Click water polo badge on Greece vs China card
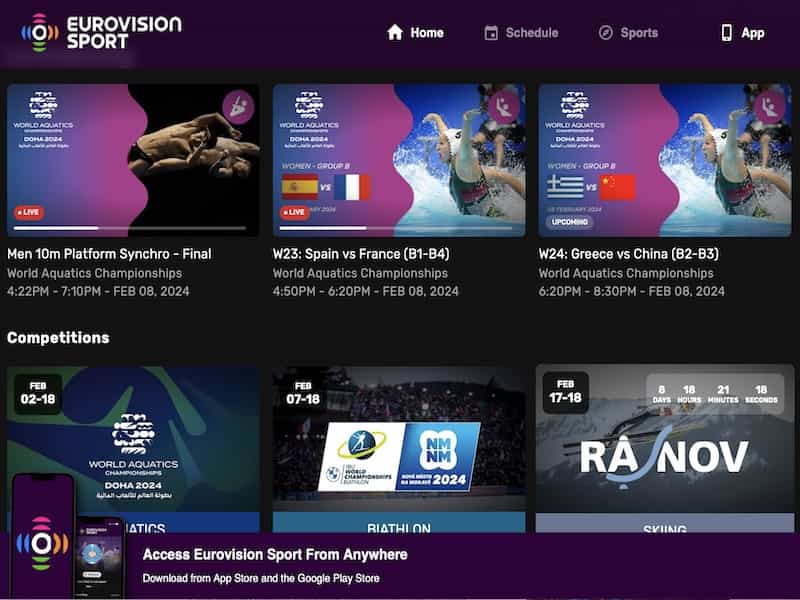 pyautogui.click(x=770, y=107)
